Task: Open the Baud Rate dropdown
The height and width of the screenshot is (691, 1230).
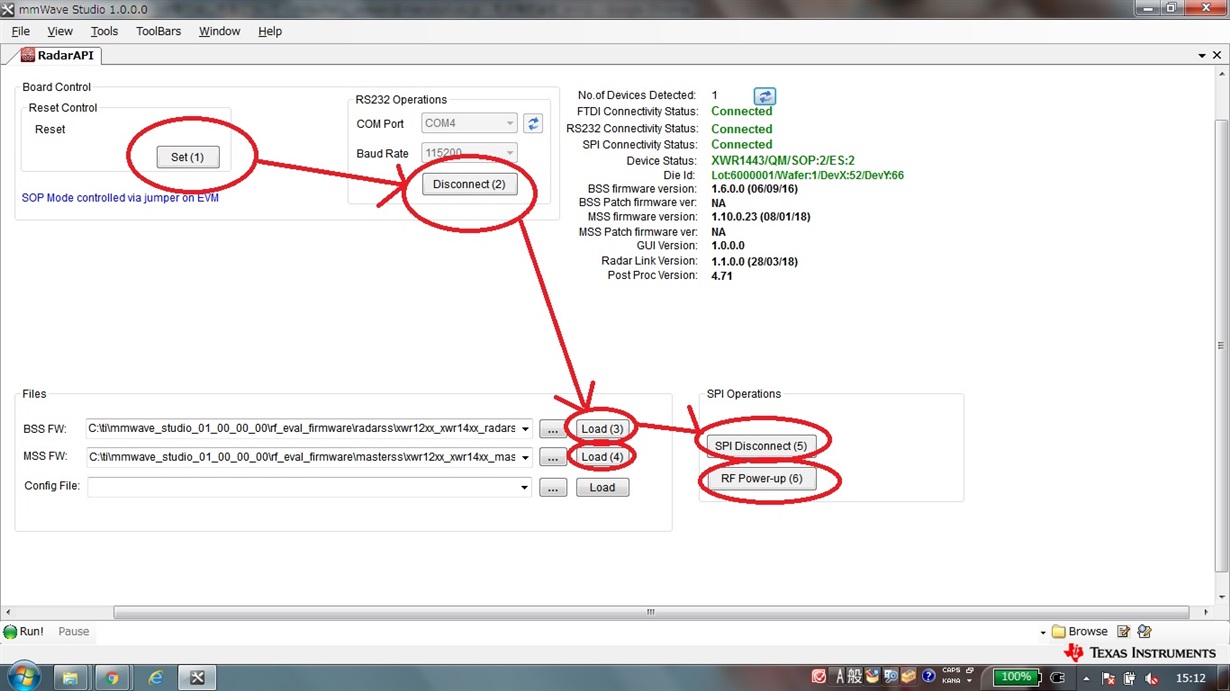Action: point(510,153)
